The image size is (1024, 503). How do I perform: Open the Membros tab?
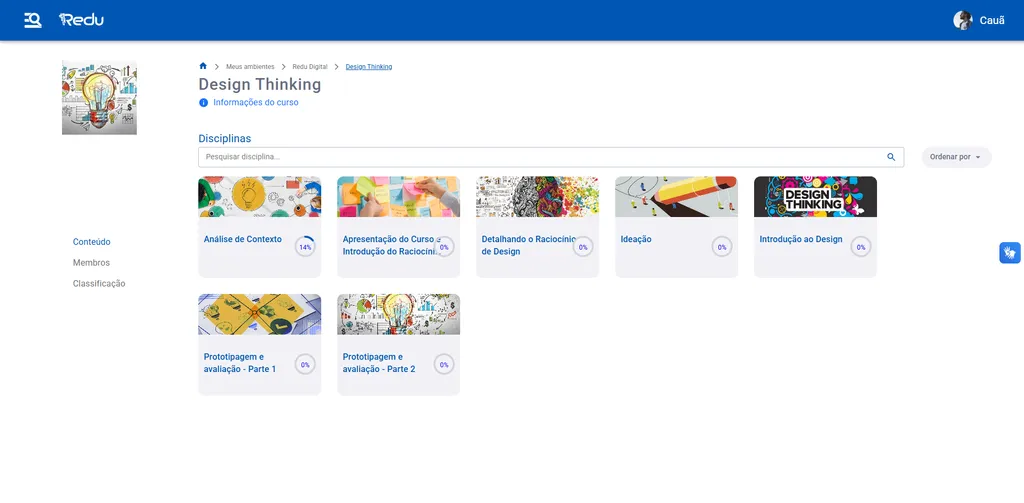[x=91, y=263]
